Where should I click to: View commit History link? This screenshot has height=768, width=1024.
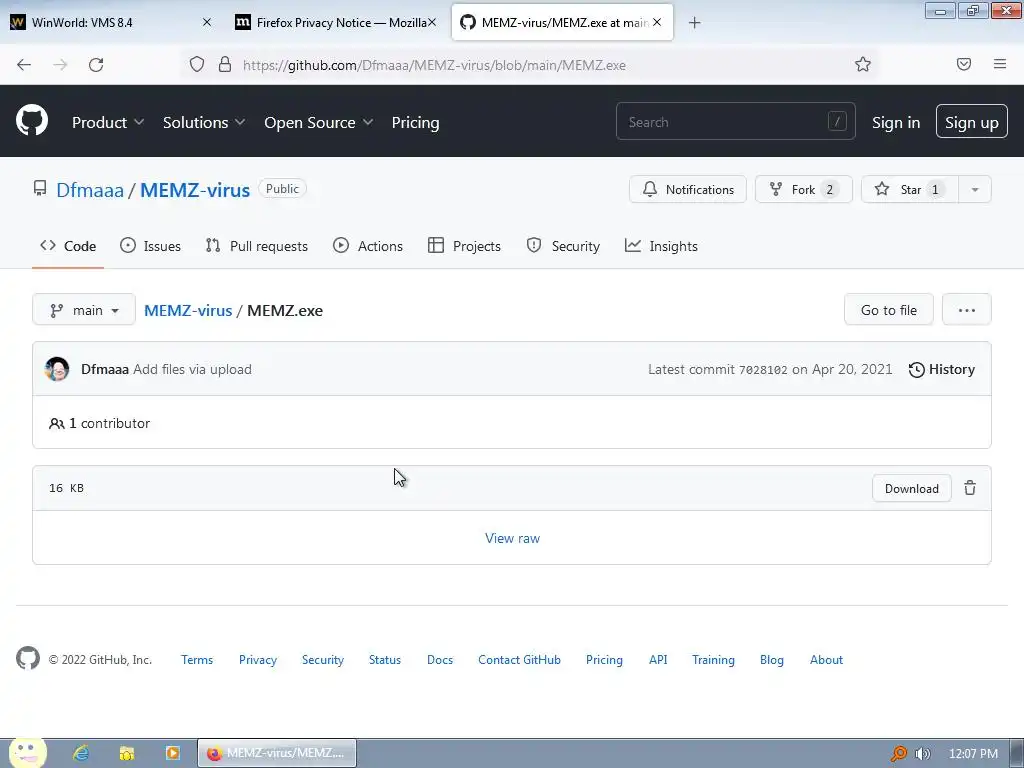[941, 369]
